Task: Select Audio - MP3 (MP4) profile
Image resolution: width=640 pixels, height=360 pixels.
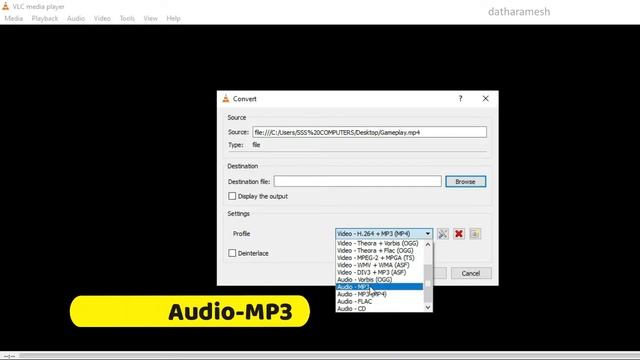Action: [380, 294]
